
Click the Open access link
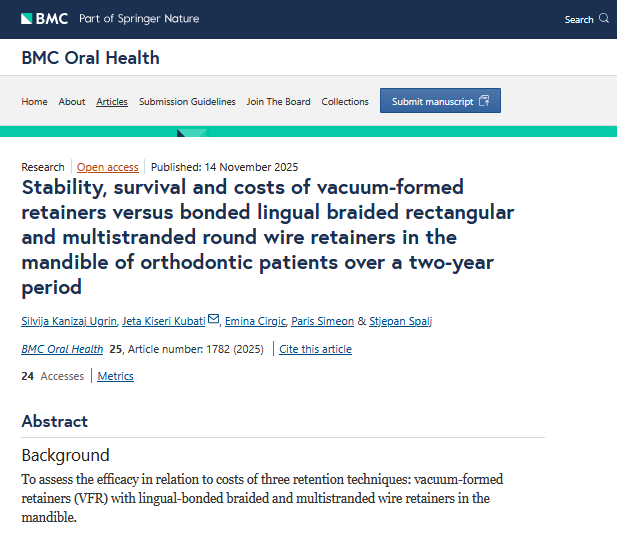click(x=108, y=167)
